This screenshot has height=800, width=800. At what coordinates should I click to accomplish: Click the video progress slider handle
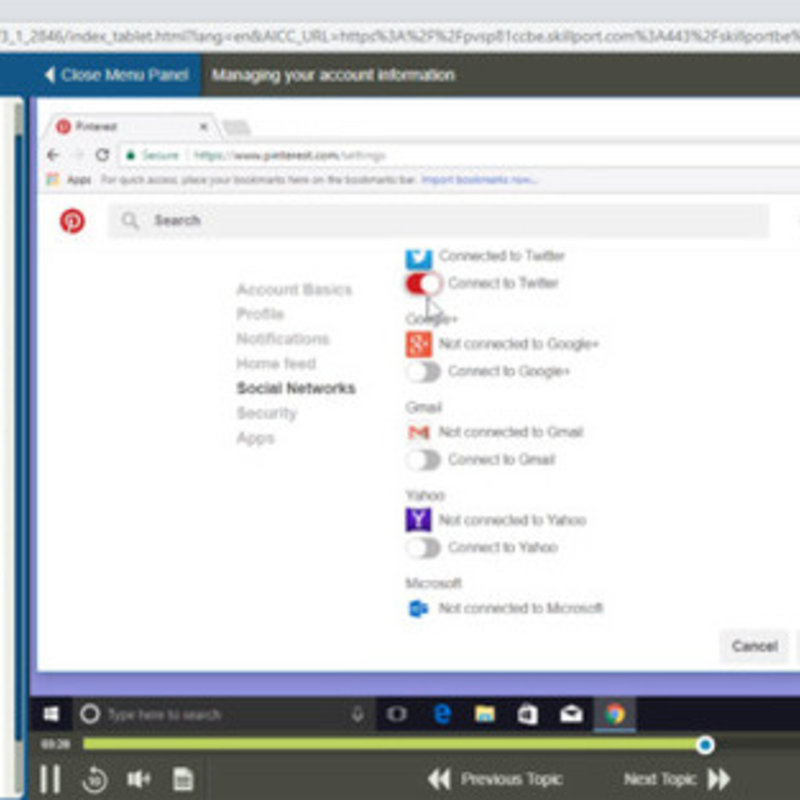point(705,745)
